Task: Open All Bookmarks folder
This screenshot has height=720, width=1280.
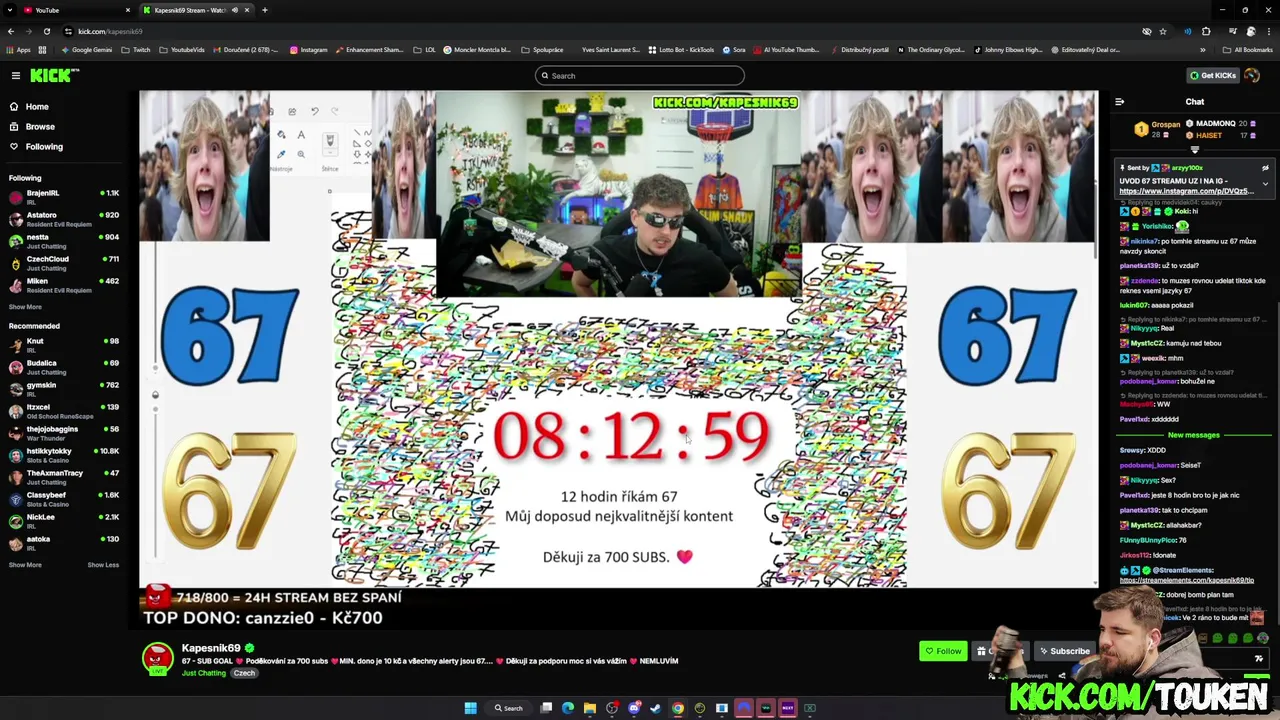Action: click(x=1248, y=50)
